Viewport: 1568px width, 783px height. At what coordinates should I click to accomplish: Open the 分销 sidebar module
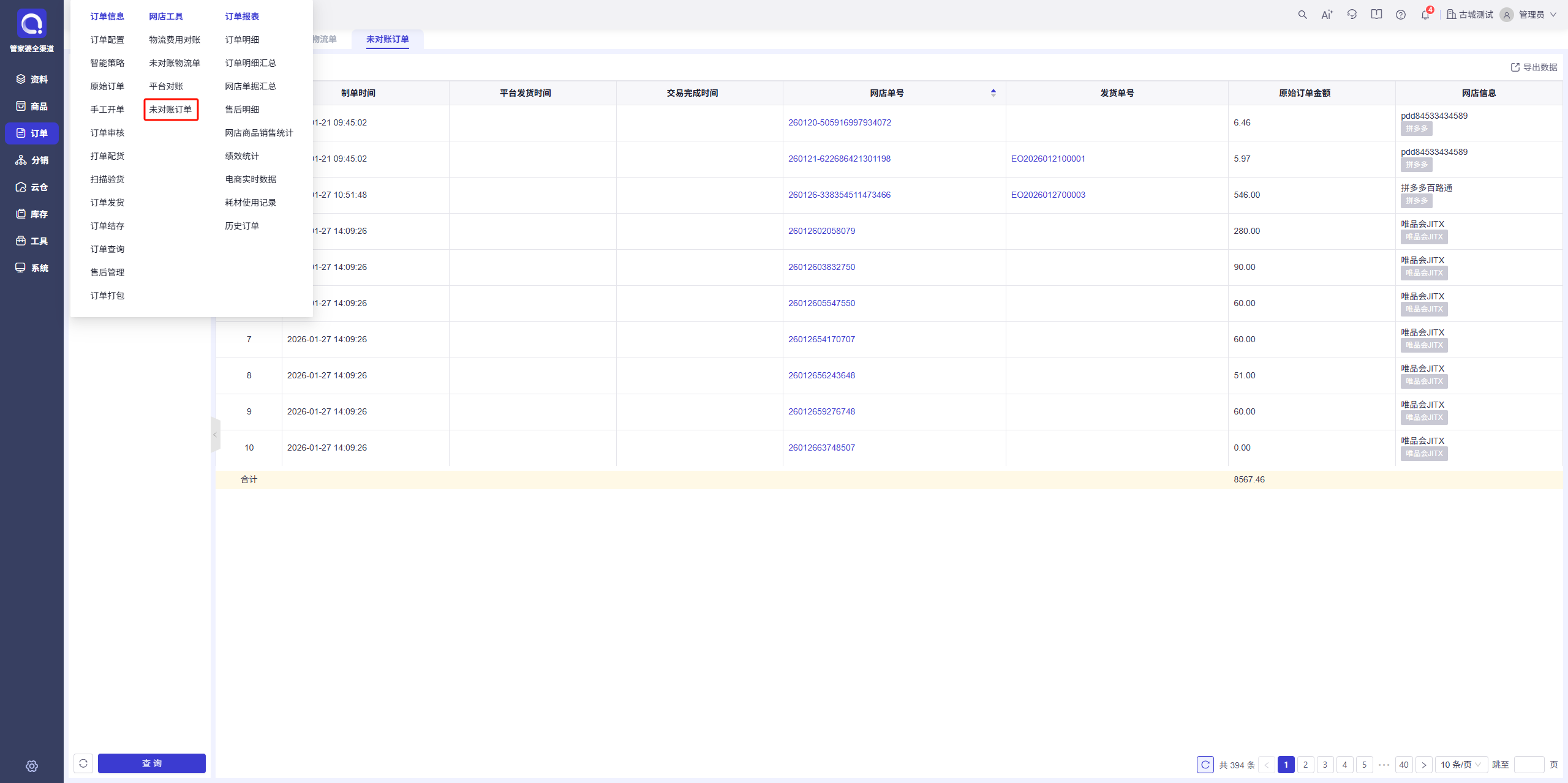click(x=32, y=160)
